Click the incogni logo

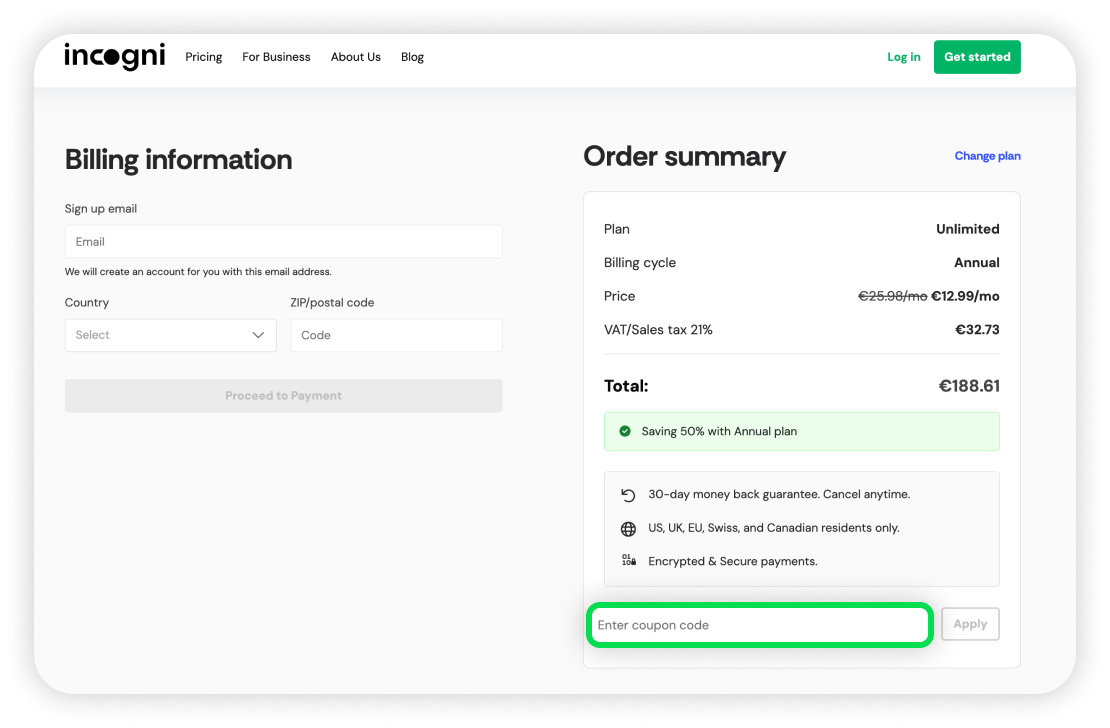115,56
